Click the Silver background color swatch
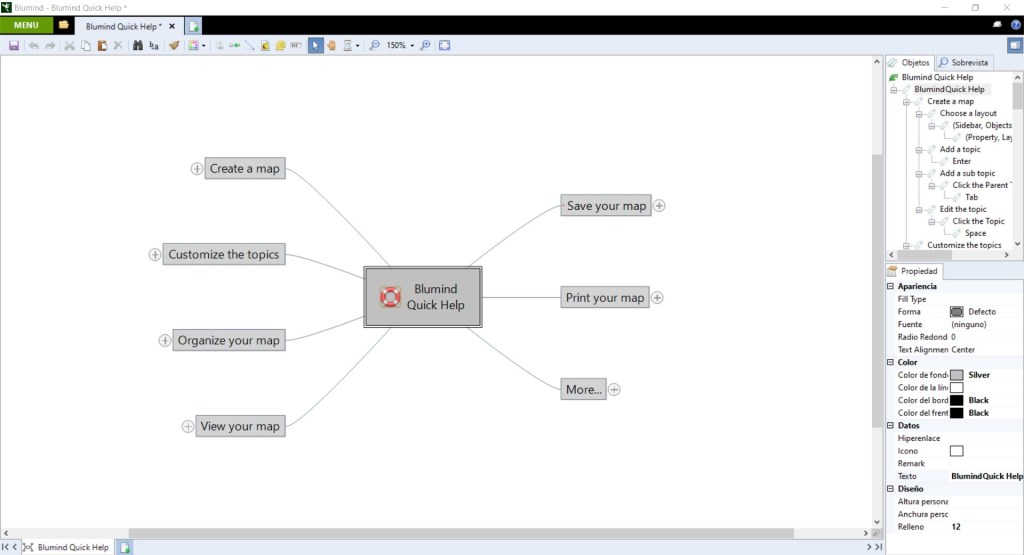The width and height of the screenshot is (1024, 555). point(956,375)
